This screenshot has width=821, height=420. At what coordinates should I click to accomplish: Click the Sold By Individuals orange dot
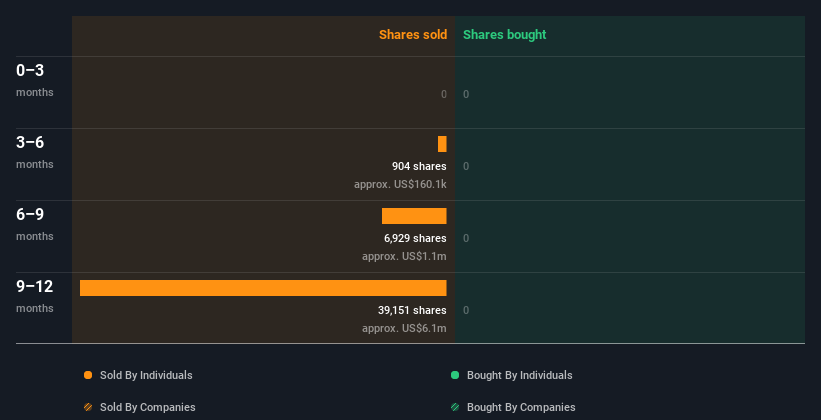click(x=88, y=375)
